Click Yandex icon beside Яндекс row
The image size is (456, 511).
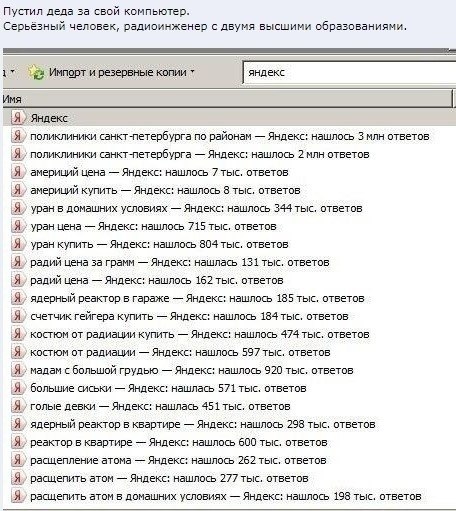18,118
